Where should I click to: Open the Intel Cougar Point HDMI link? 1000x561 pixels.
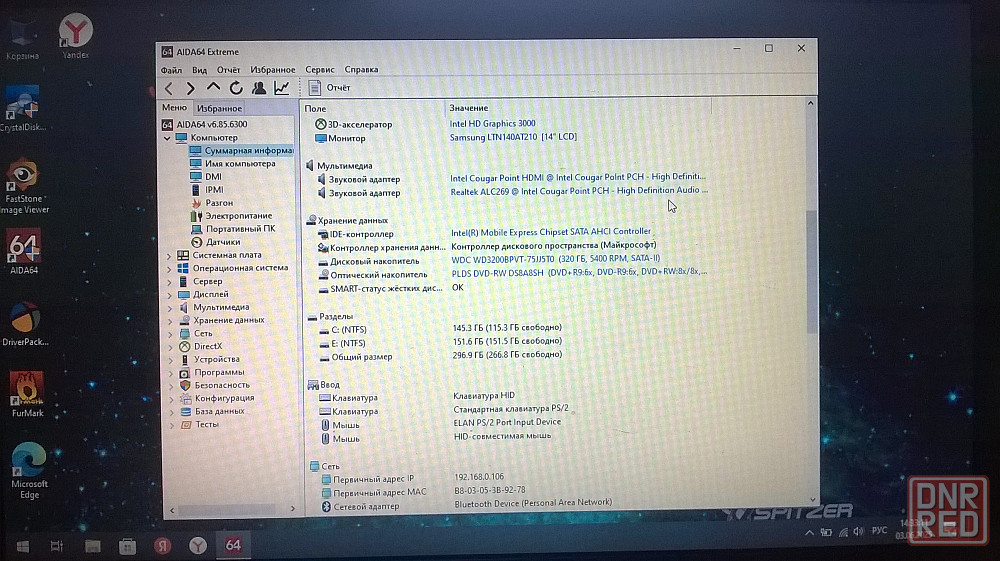pos(578,177)
